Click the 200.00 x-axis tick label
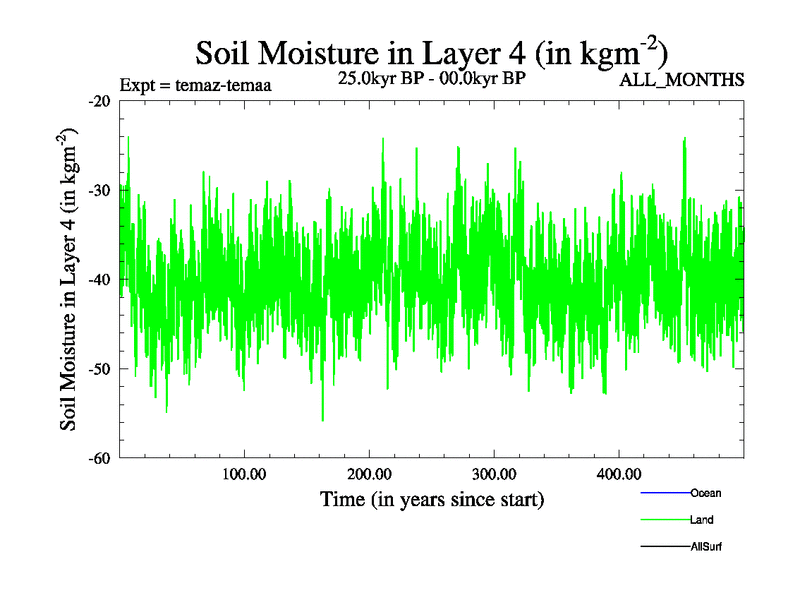Image resolution: width=800 pixels, height=600 pixels. point(369,474)
